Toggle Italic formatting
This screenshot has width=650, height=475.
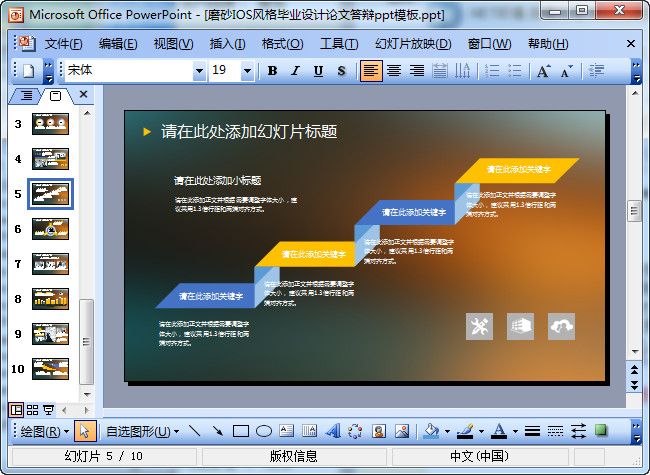pos(295,71)
